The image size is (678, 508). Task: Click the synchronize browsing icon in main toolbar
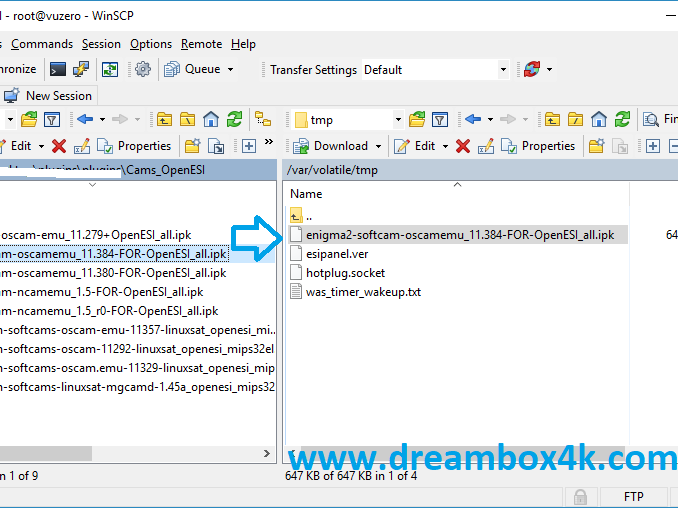coord(110,69)
